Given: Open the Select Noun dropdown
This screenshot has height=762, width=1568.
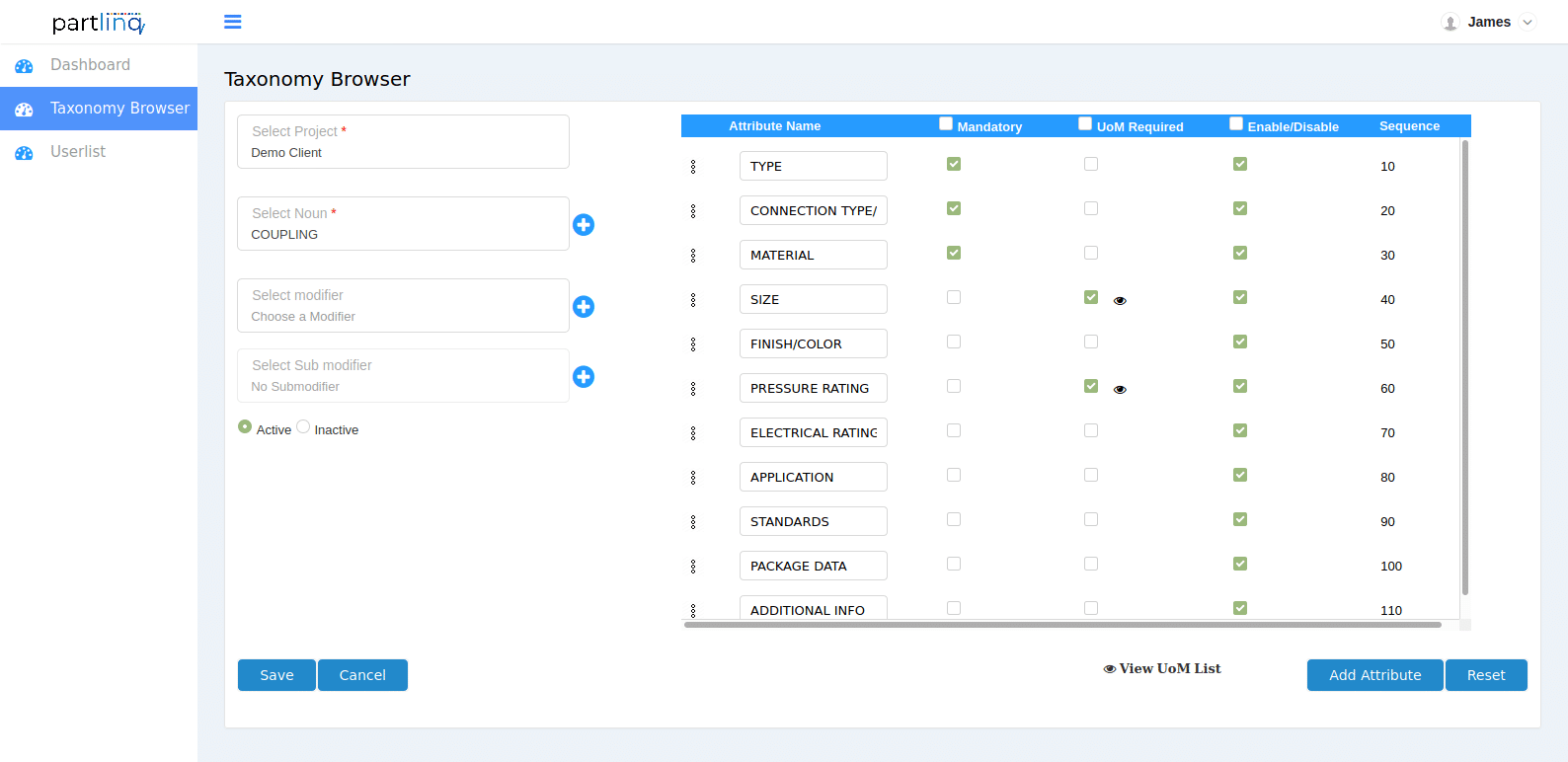Looking at the screenshot, I should coord(403,223).
